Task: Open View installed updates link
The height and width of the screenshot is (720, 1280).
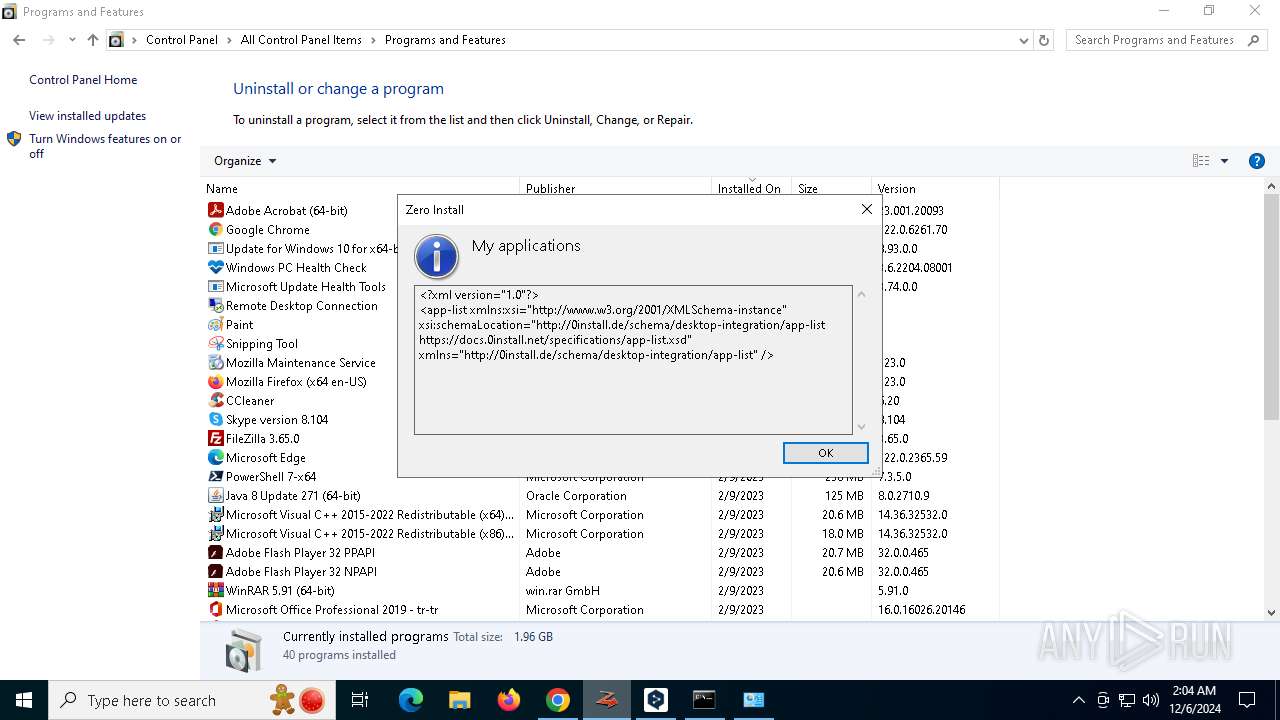Action: point(87,116)
